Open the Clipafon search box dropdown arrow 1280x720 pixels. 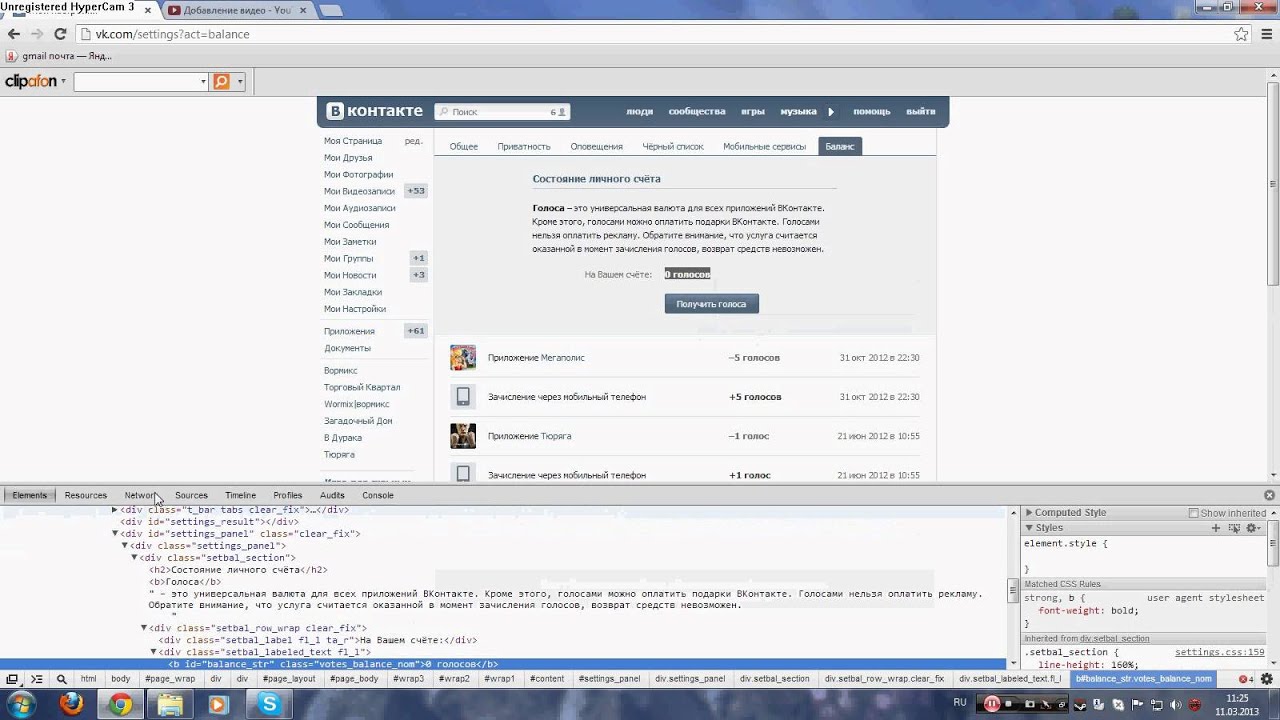pos(203,82)
